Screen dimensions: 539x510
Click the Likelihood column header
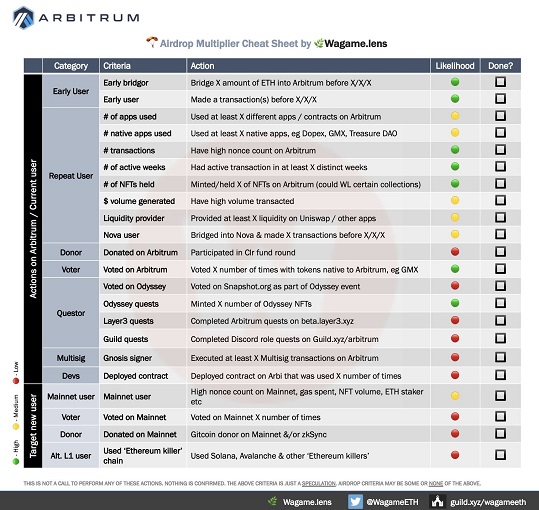click(x=455, y=66)
